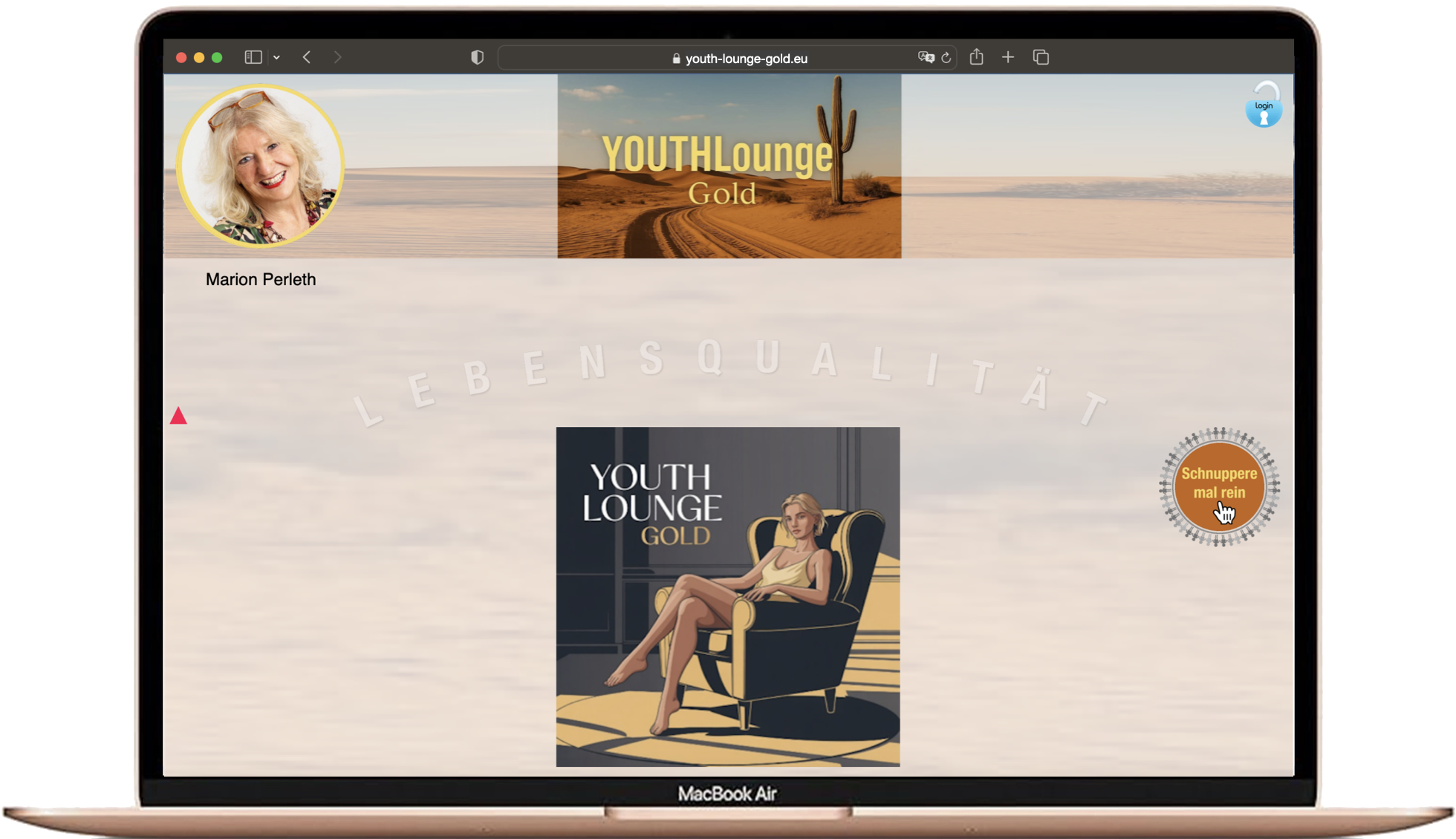Open a new tab with the plus icon
The width and height of the screenshot is (1456, 839).
click(x=1008, y=57)
